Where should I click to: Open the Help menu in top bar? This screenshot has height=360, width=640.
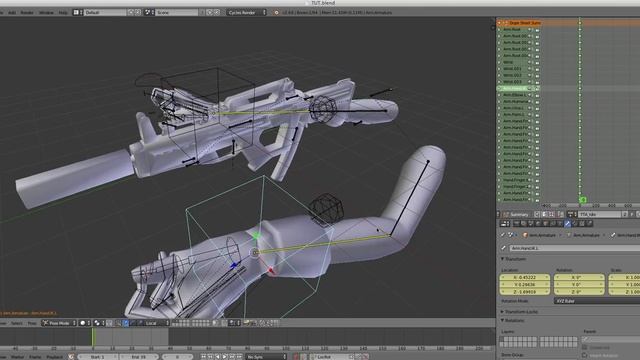coord(63,13)
